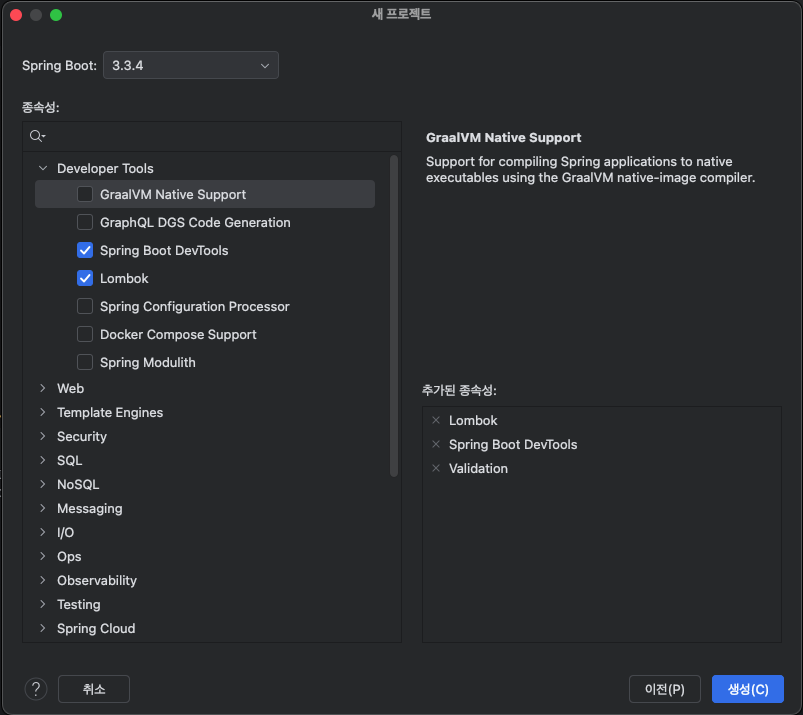This screenshot has height=715, width=803.
Task: Expand the Ops category
Action: [43, 557]
